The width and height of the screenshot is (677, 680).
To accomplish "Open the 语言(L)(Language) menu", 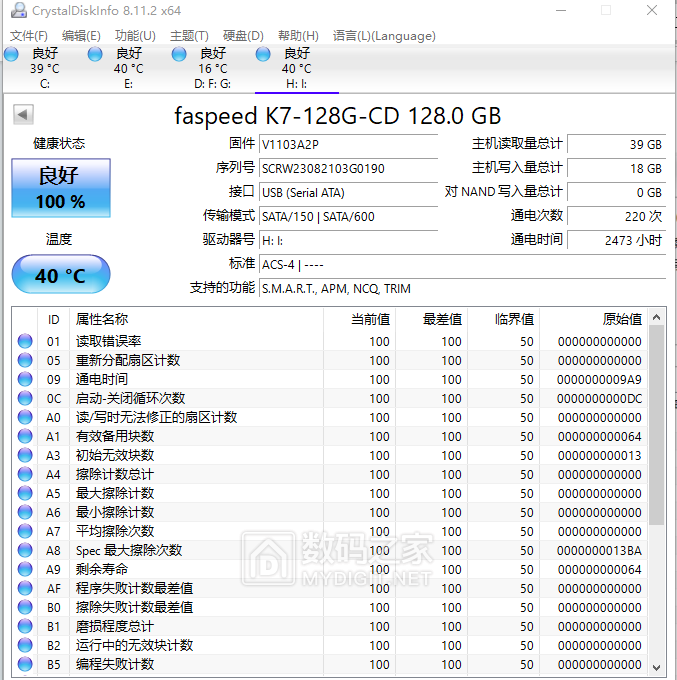I will tap(384, 36).
